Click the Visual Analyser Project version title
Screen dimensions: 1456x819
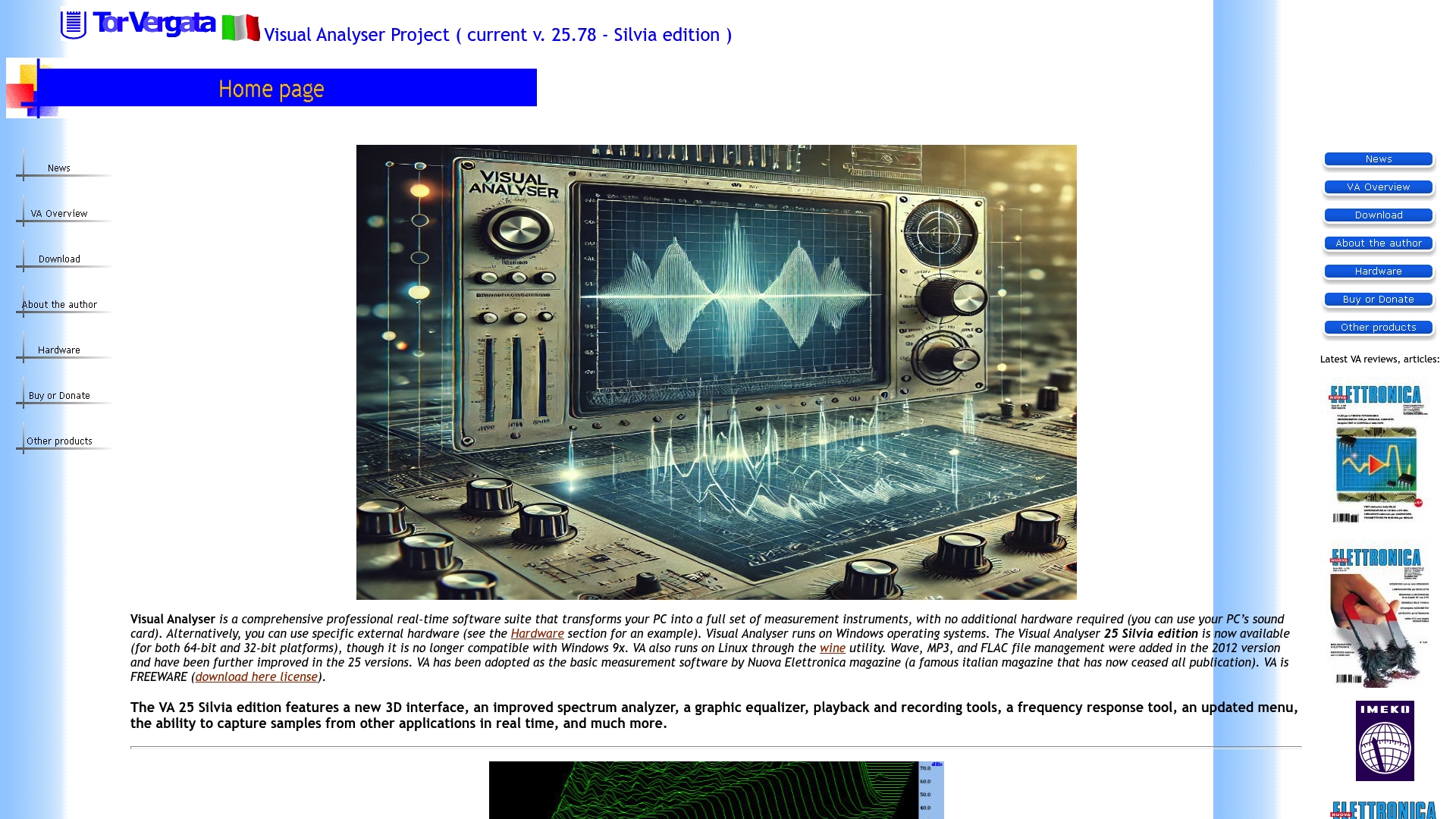pyautogui.click(x=498, y=35)
